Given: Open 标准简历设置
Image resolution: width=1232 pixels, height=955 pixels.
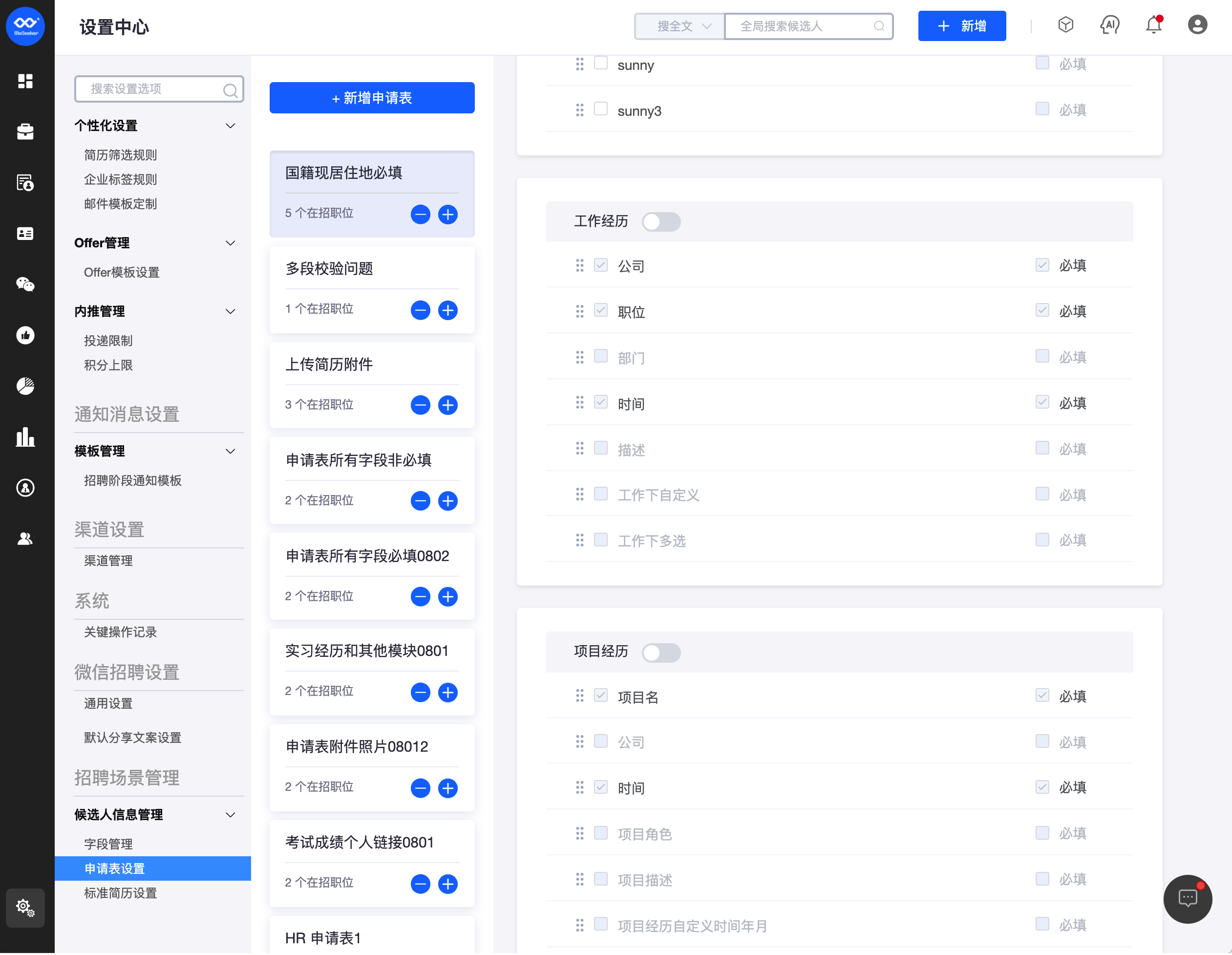Looking at the screenshot, I should (120, 894).
